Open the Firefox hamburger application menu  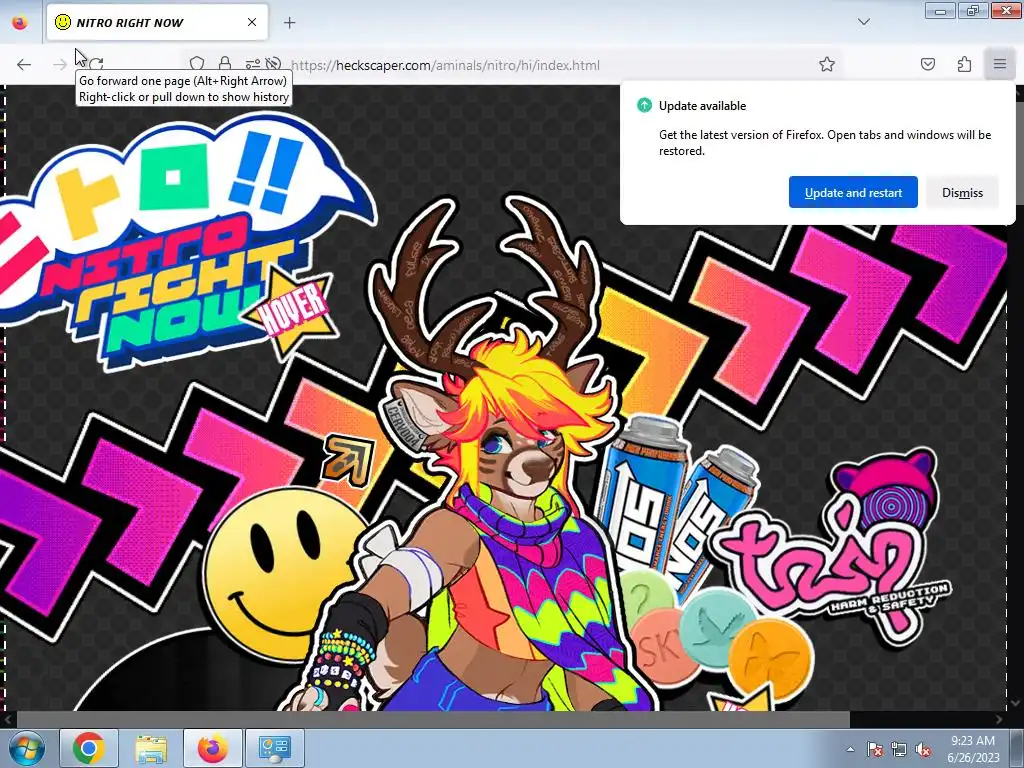pyautogui.click(x=1000, y=64)
